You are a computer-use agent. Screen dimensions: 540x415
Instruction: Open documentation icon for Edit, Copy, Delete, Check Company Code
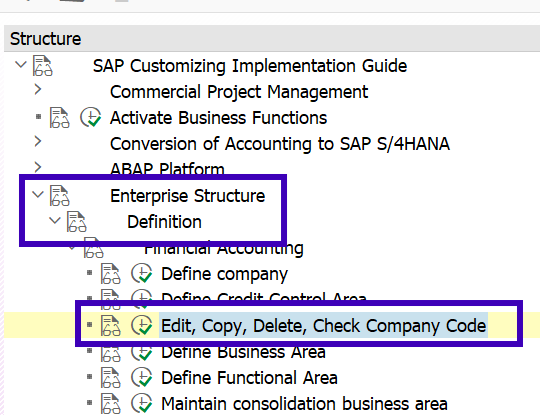point(111,325)
